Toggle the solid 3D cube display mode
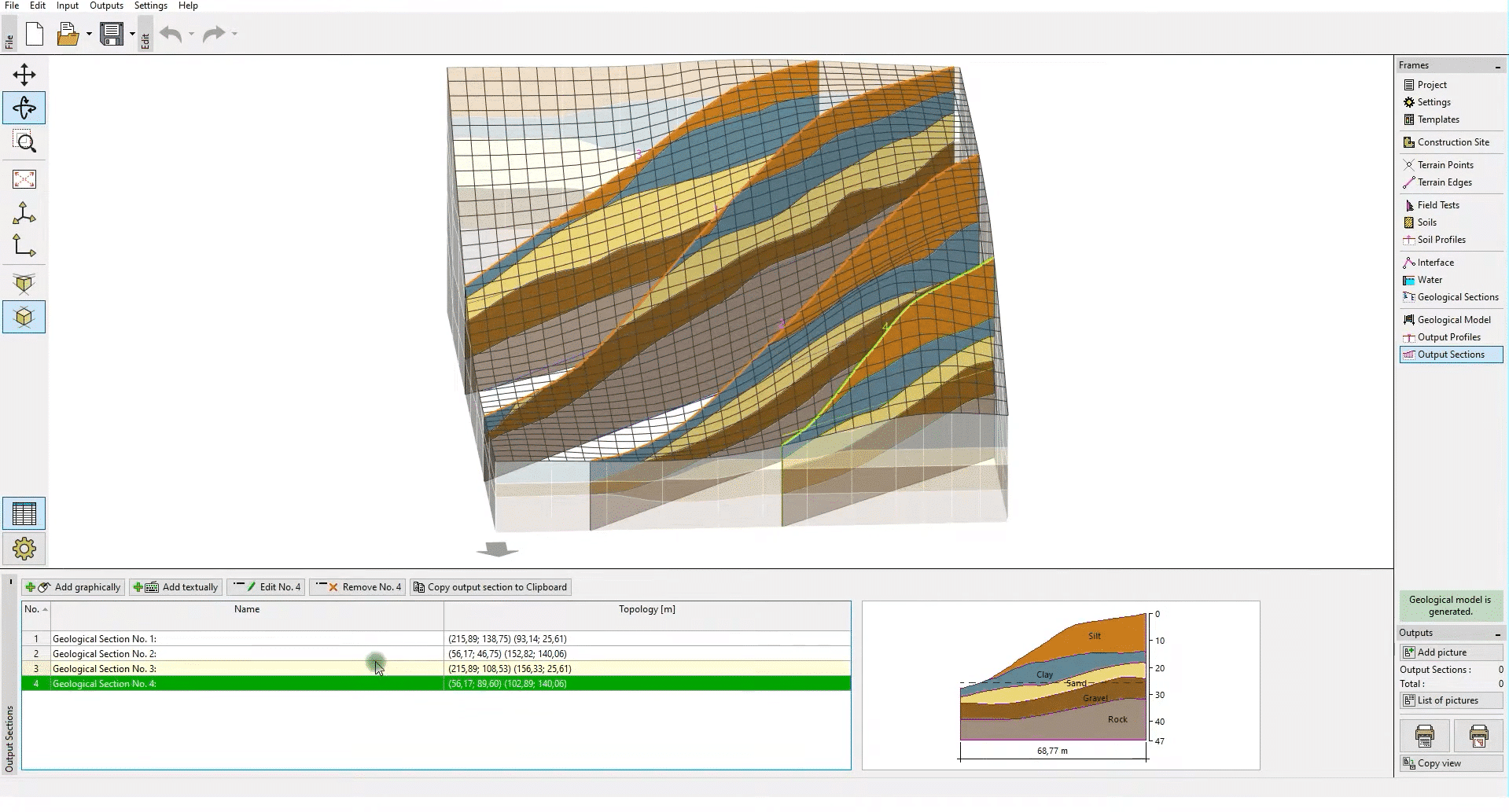 pyautogui.click(x=24, y=284)
